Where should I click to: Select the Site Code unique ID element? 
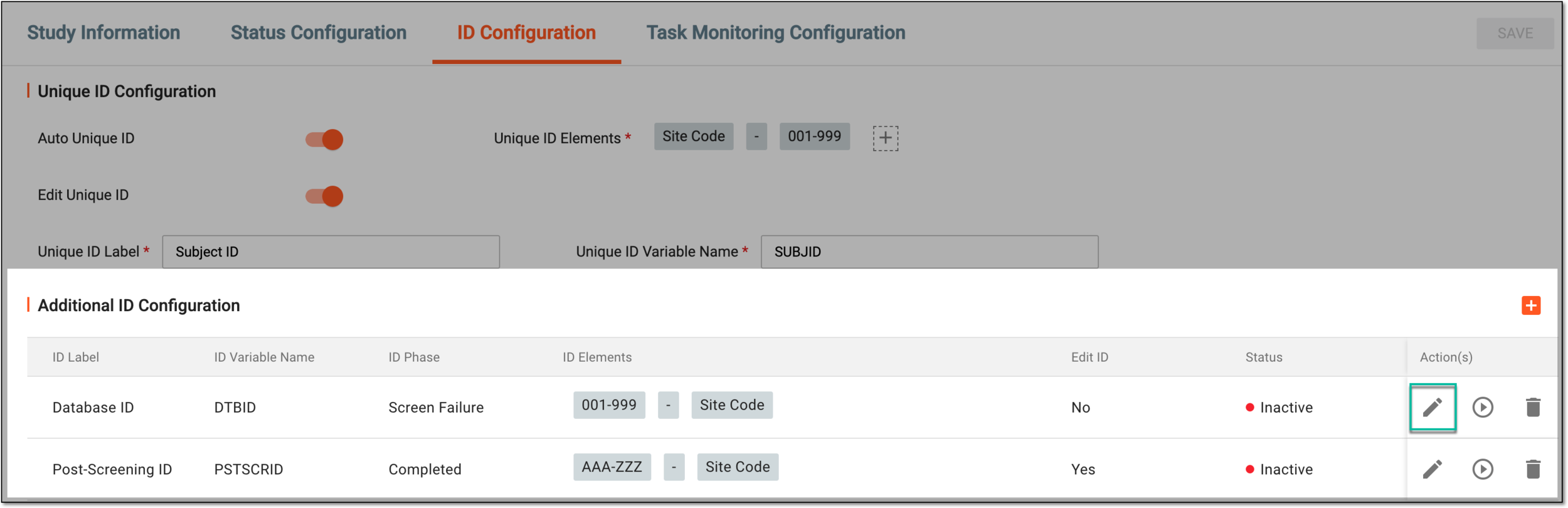pyautogui.click(x=694, y=137)
